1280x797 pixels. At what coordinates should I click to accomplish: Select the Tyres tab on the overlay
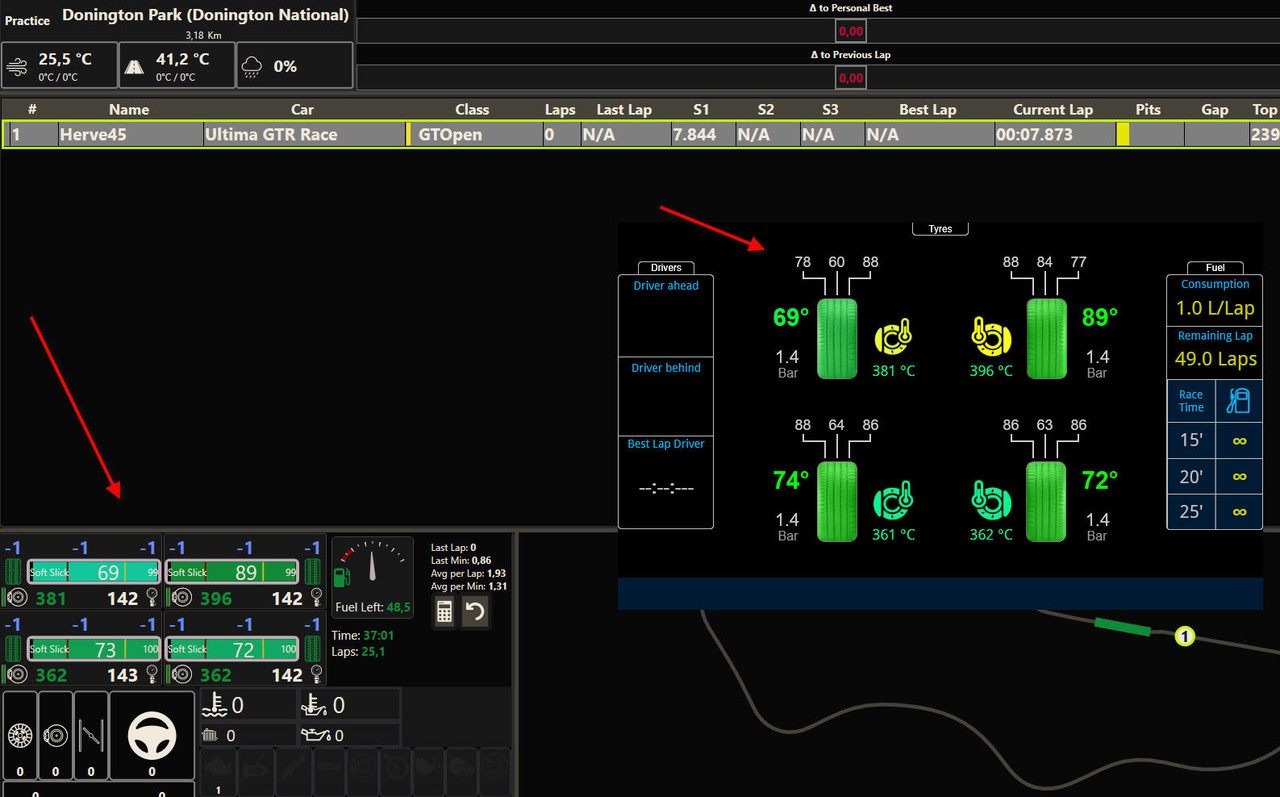point(939,228)
